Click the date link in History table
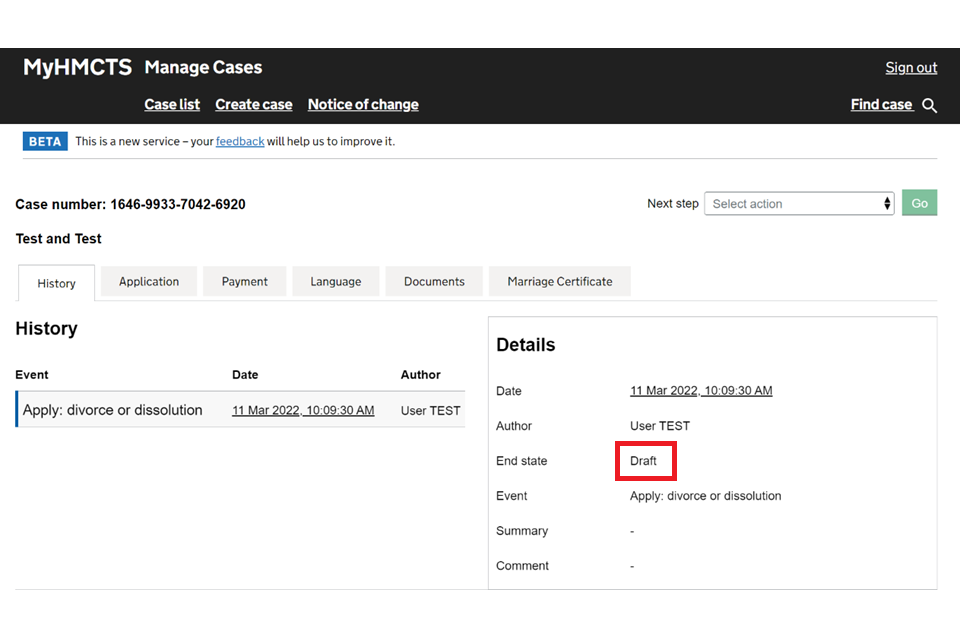This screenshot has width=960, height=640. 303,411
